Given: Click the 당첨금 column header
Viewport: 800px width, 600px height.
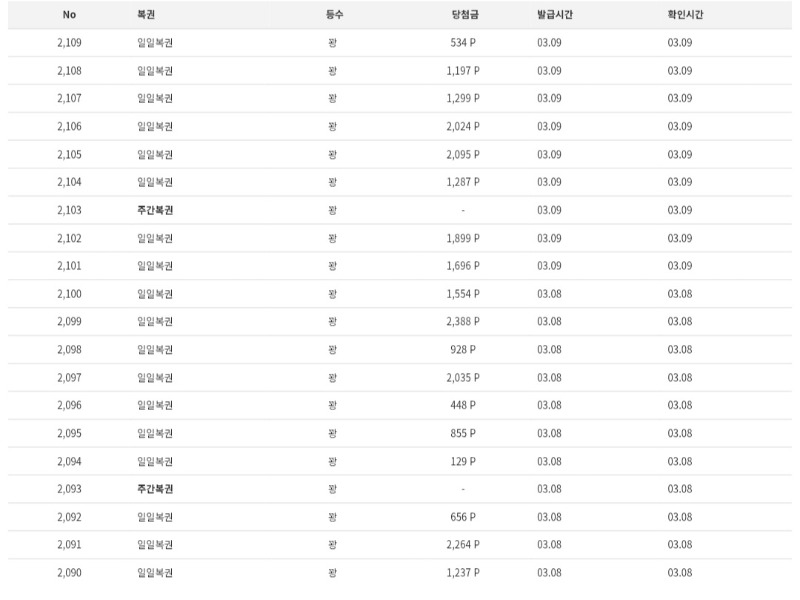Looking at the screenshot, I should pyautogui.click(x=463, y=15).
